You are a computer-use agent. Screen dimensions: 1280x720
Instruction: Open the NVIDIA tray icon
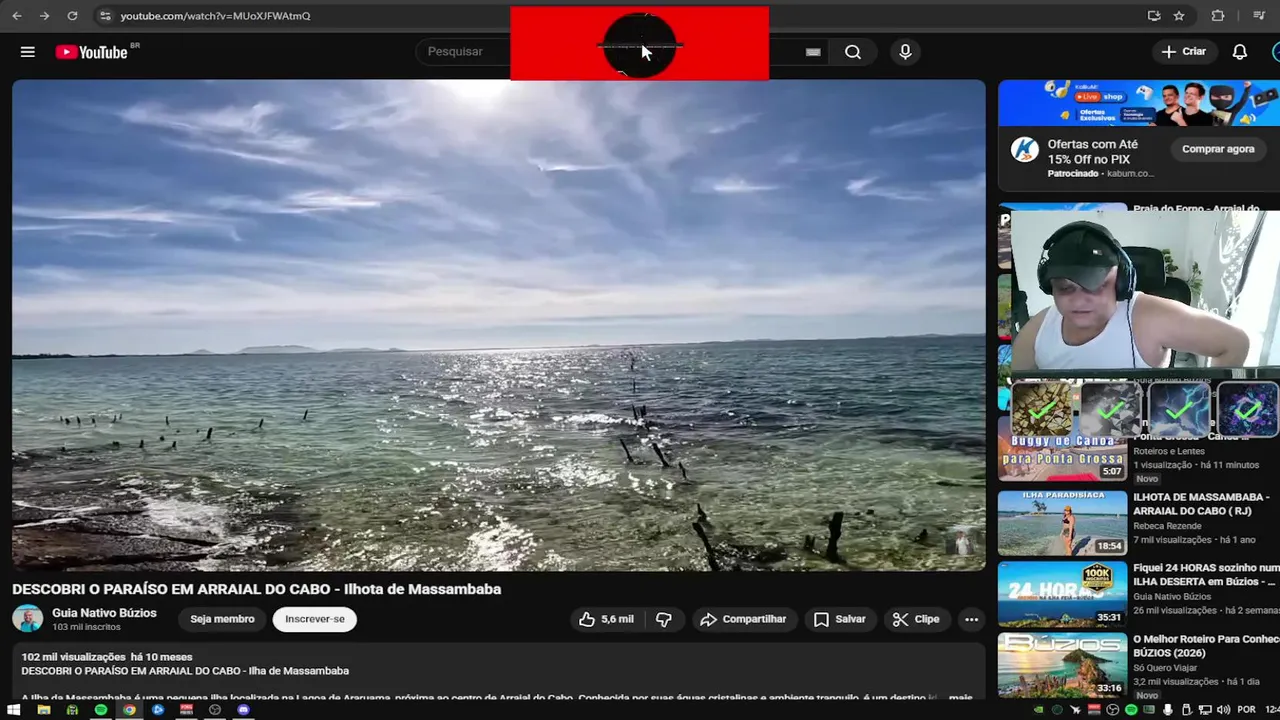tap(1038, 710)
